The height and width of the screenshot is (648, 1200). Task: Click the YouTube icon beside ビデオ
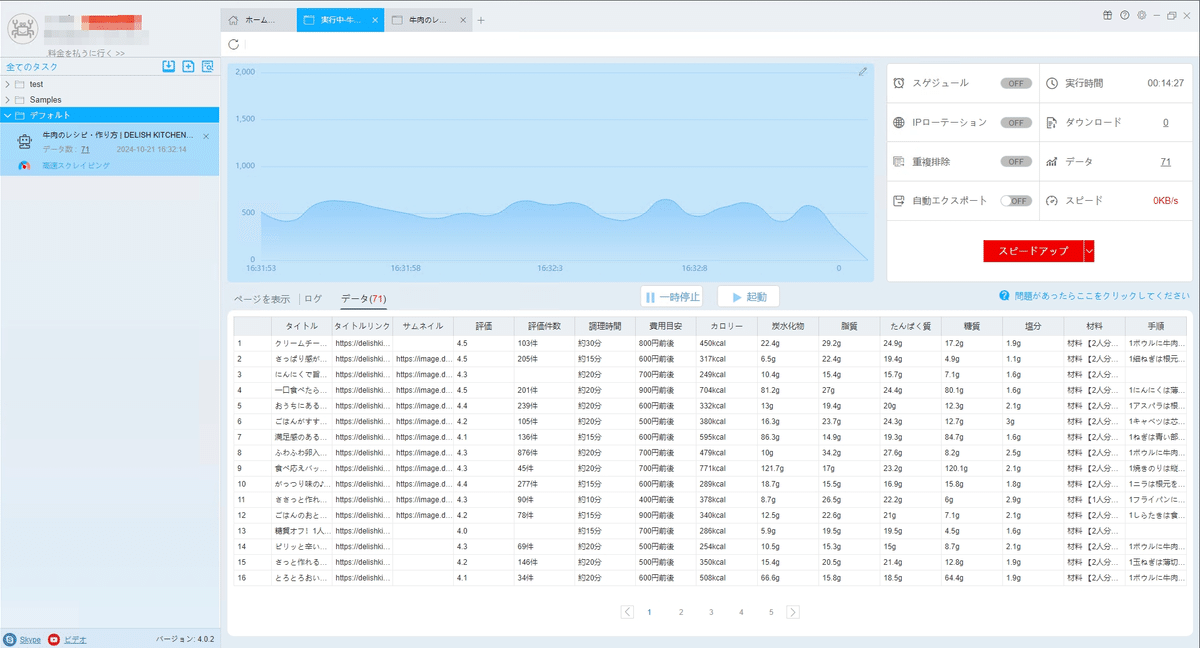(x=54, y=639)
